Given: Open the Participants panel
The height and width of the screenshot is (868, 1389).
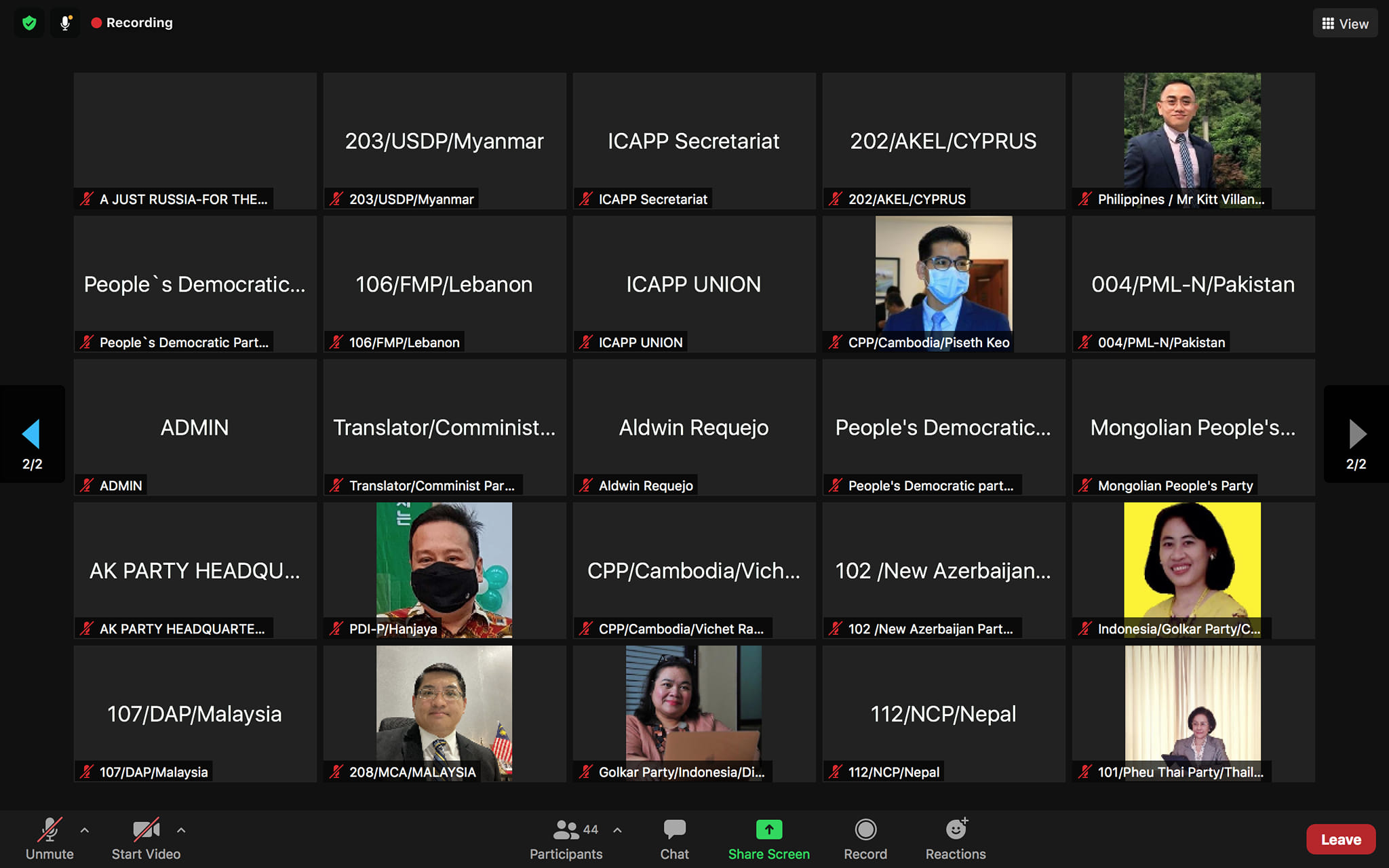Looking at the screenshot, I should tap(566, 839).
